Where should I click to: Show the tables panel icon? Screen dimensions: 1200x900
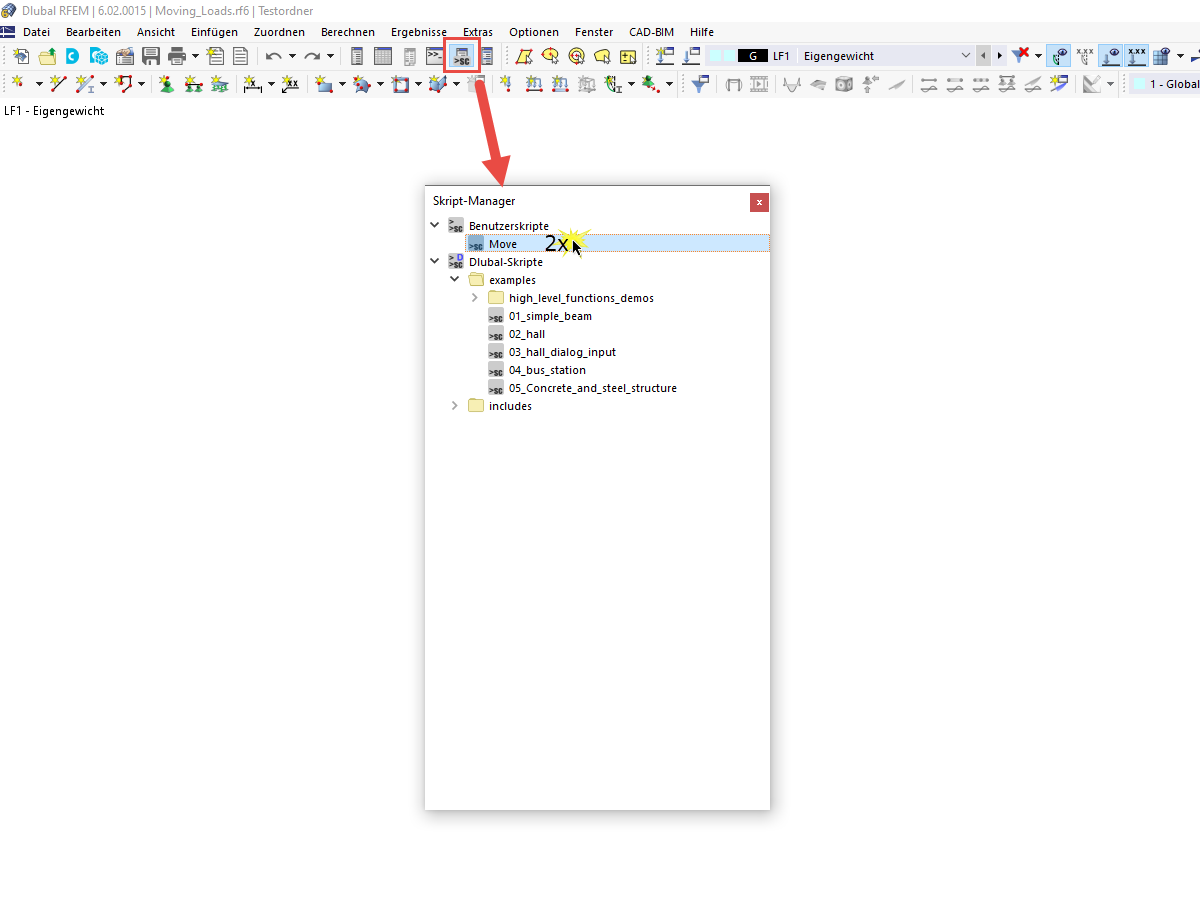click(x=383, y=56)
